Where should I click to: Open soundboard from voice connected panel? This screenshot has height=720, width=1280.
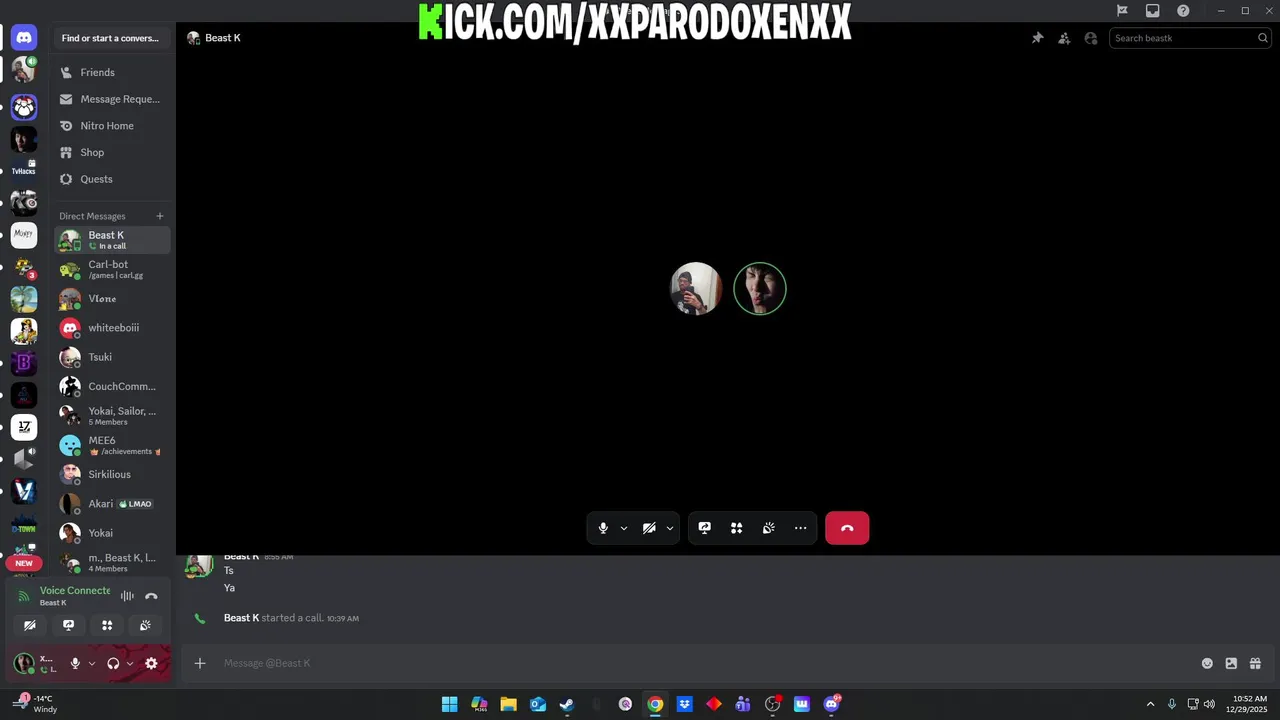145,625
